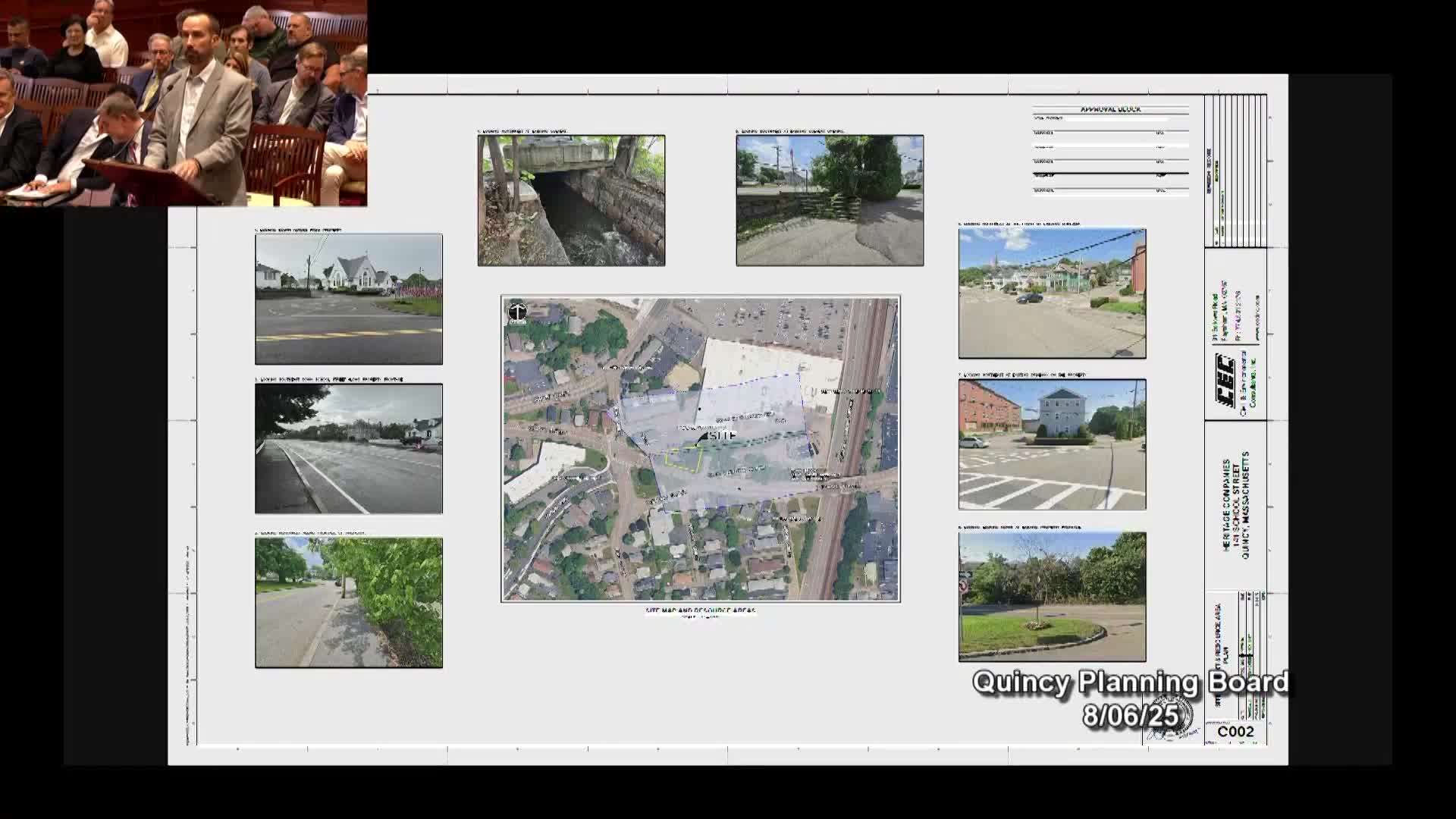Click the Site Map and Resource Areas caption
Screen dimensions: 1456x819
click(x=700, y=610)
